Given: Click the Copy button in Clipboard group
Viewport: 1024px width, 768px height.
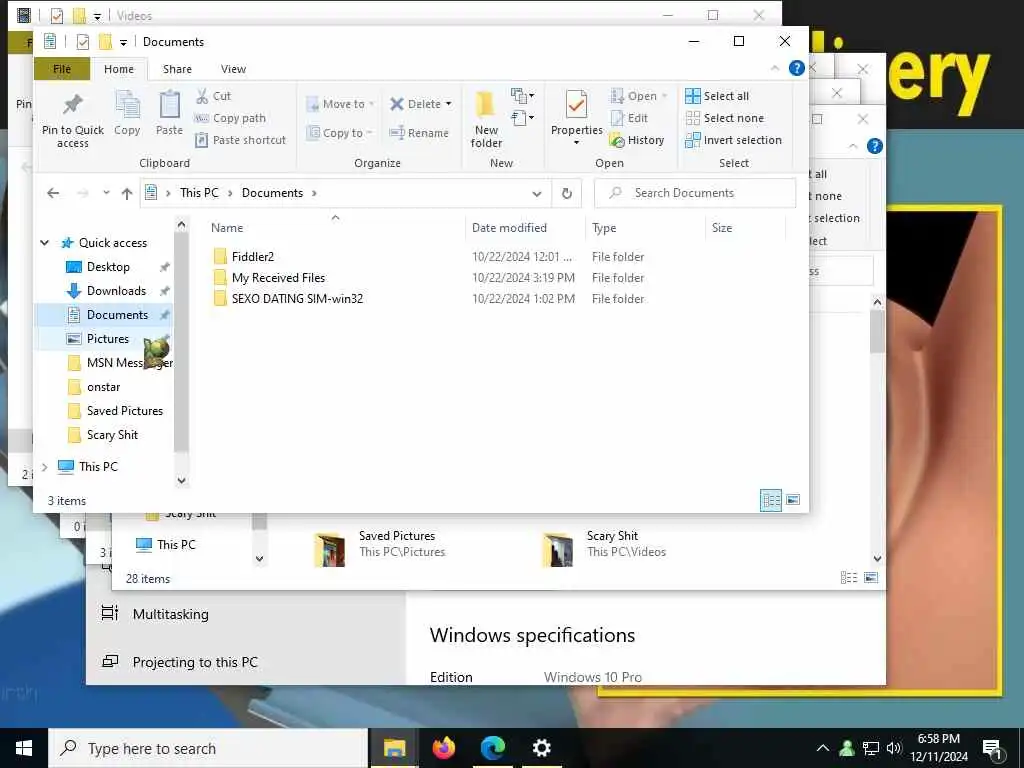Looking at the screenshot, I should pos(127,114).
